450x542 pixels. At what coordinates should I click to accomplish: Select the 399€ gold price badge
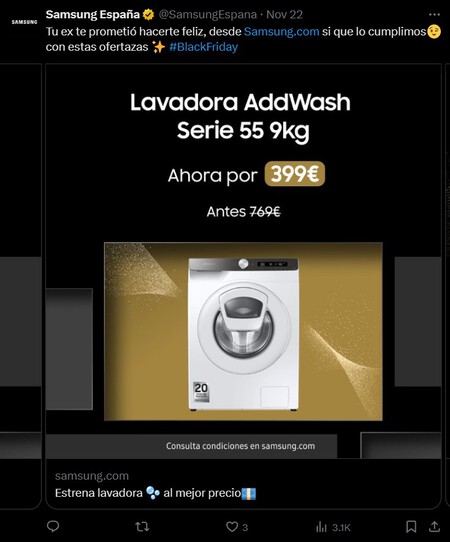pyautogui.click(x=294, y=174)
